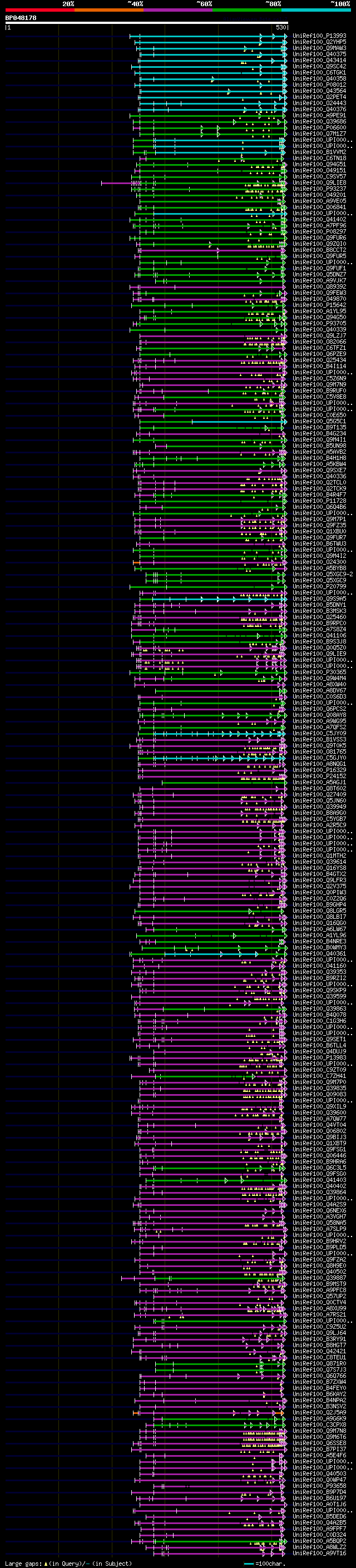The width and height of the screenshot is (356, 1568).
Task: Click the =100char. scale legend text
Action: 270,1563
